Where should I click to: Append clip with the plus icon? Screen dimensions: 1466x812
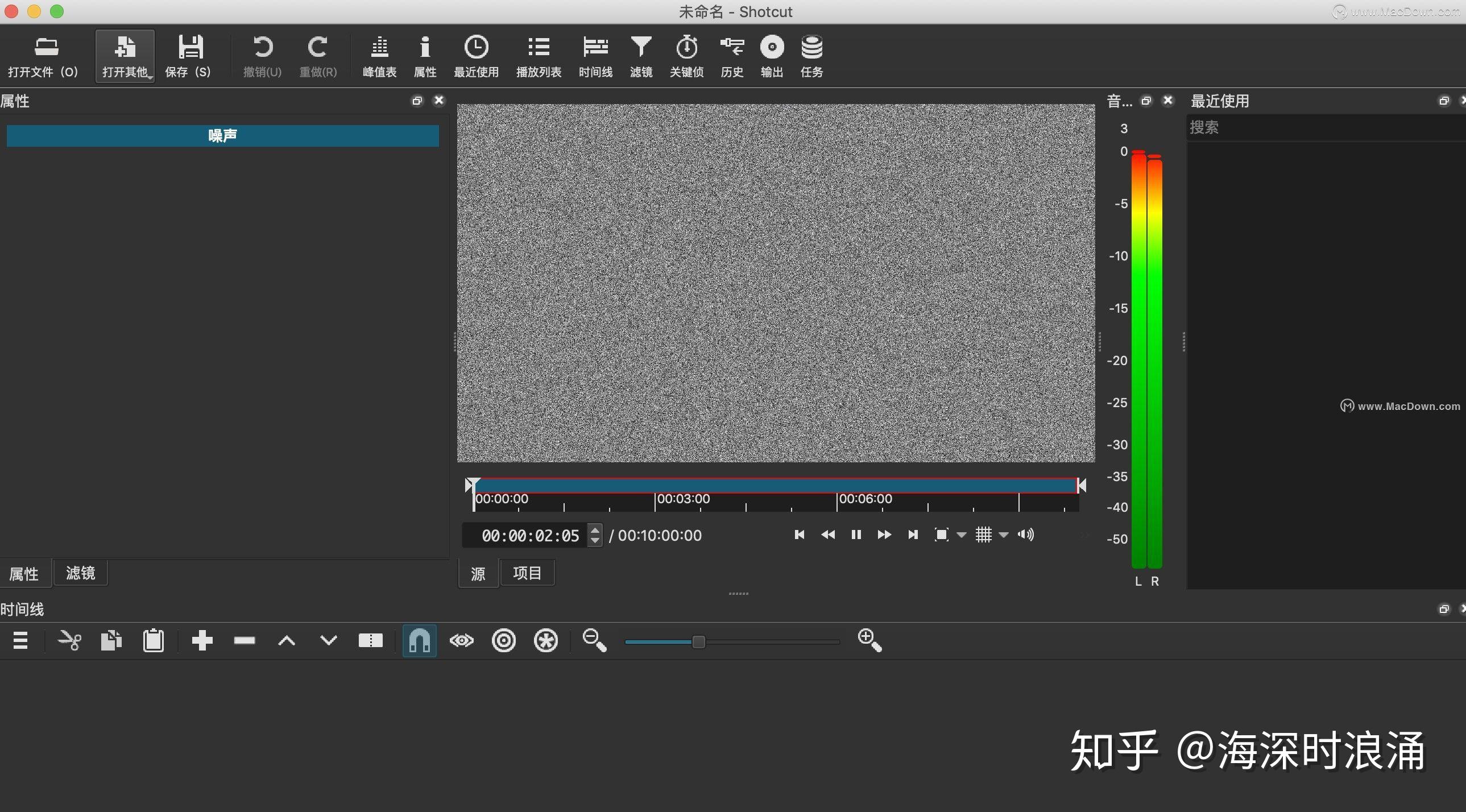[202, 641]
